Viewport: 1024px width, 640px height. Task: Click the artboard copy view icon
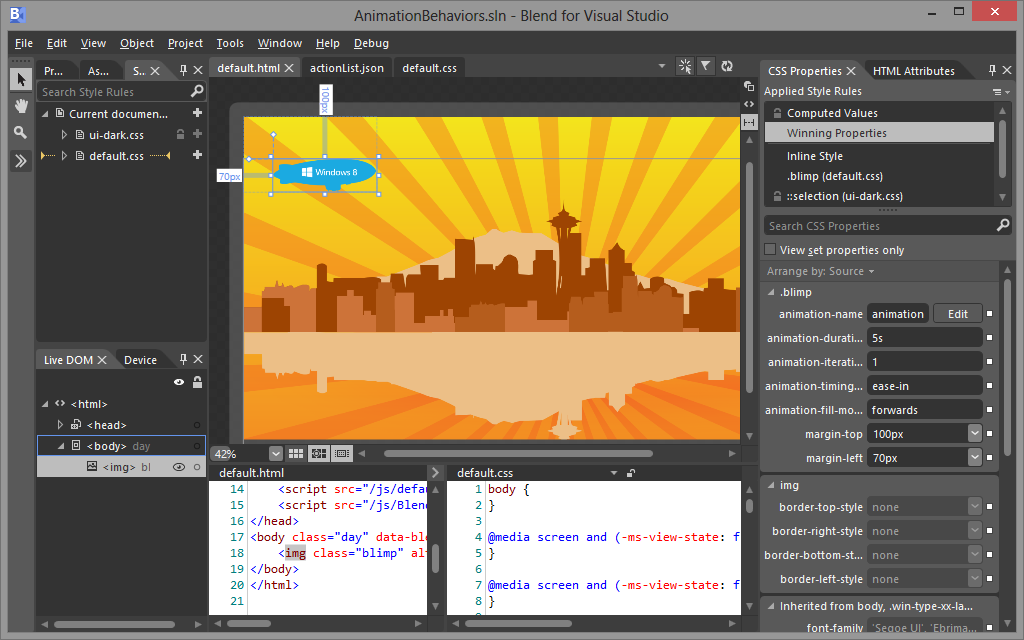(749, 86)
